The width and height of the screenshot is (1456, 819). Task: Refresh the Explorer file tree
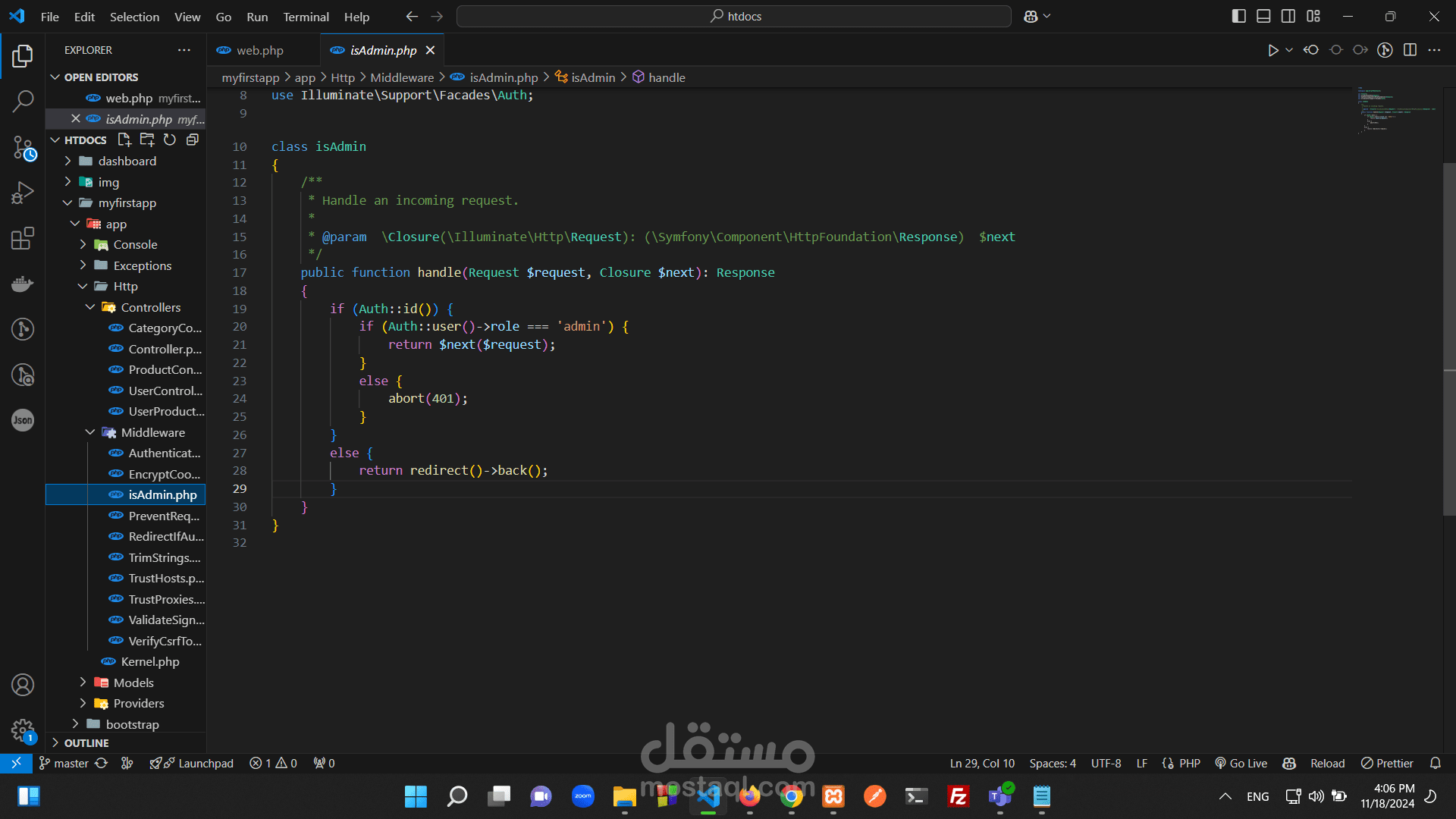(170, 140)
